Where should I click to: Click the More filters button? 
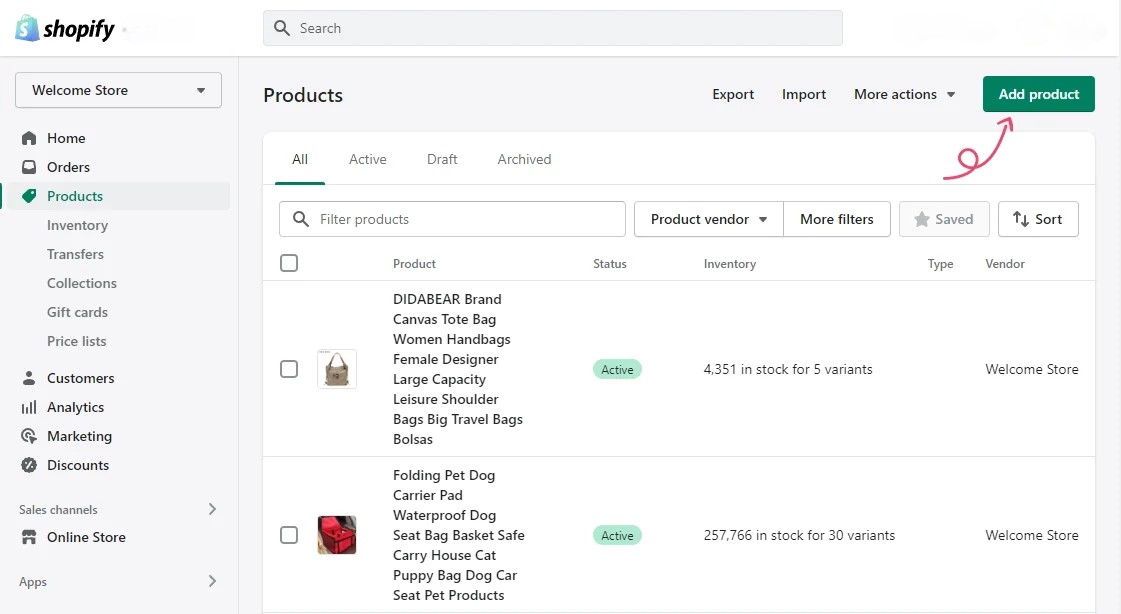click(x=836, y=219)
